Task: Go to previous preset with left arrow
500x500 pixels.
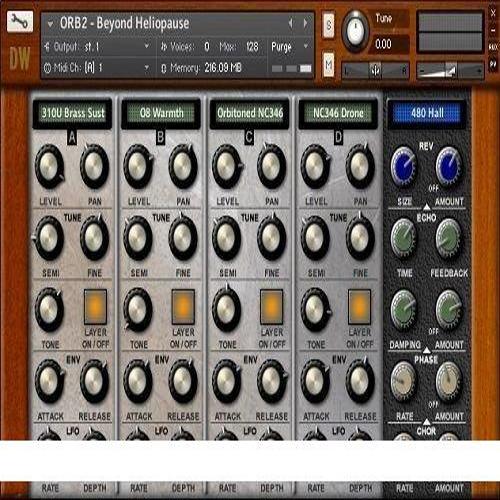Action: pos(291,23)
